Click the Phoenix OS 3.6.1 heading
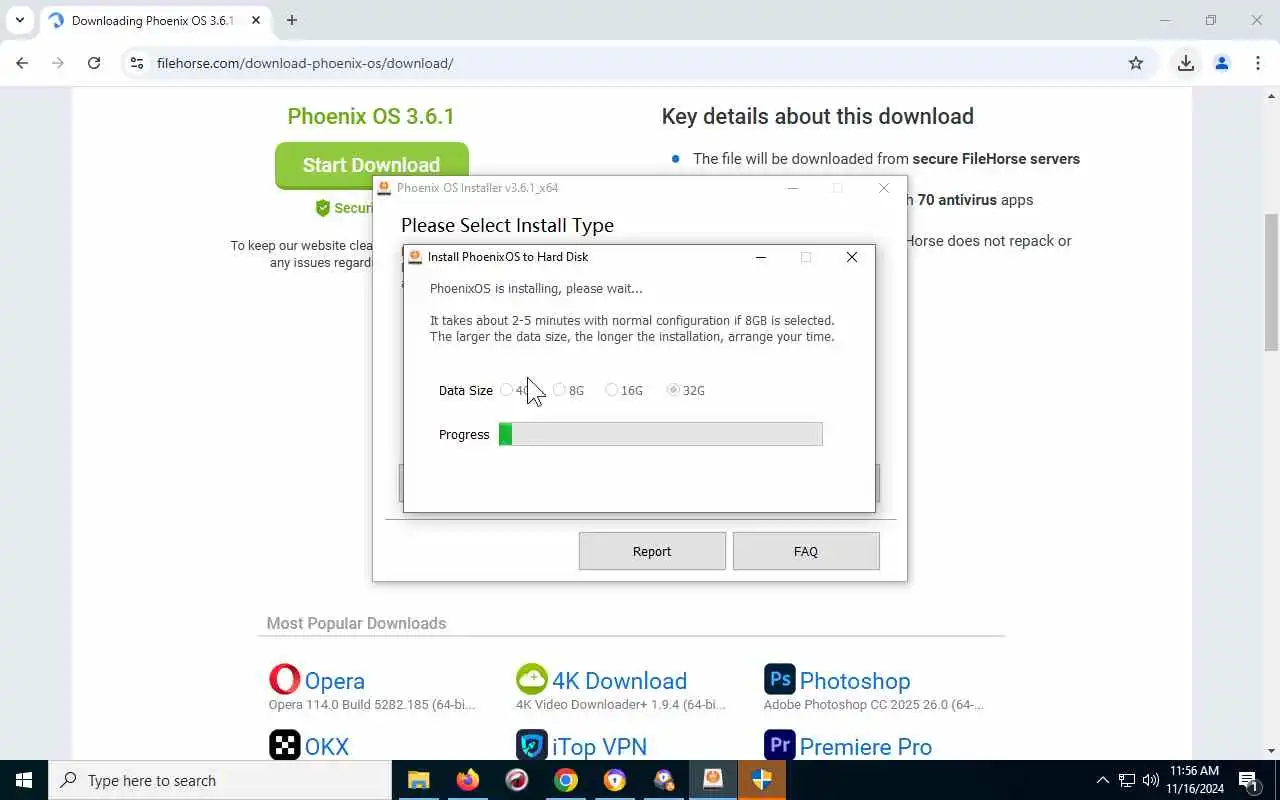Screen dimensions: 1280x800 click(x=371, y=116)
